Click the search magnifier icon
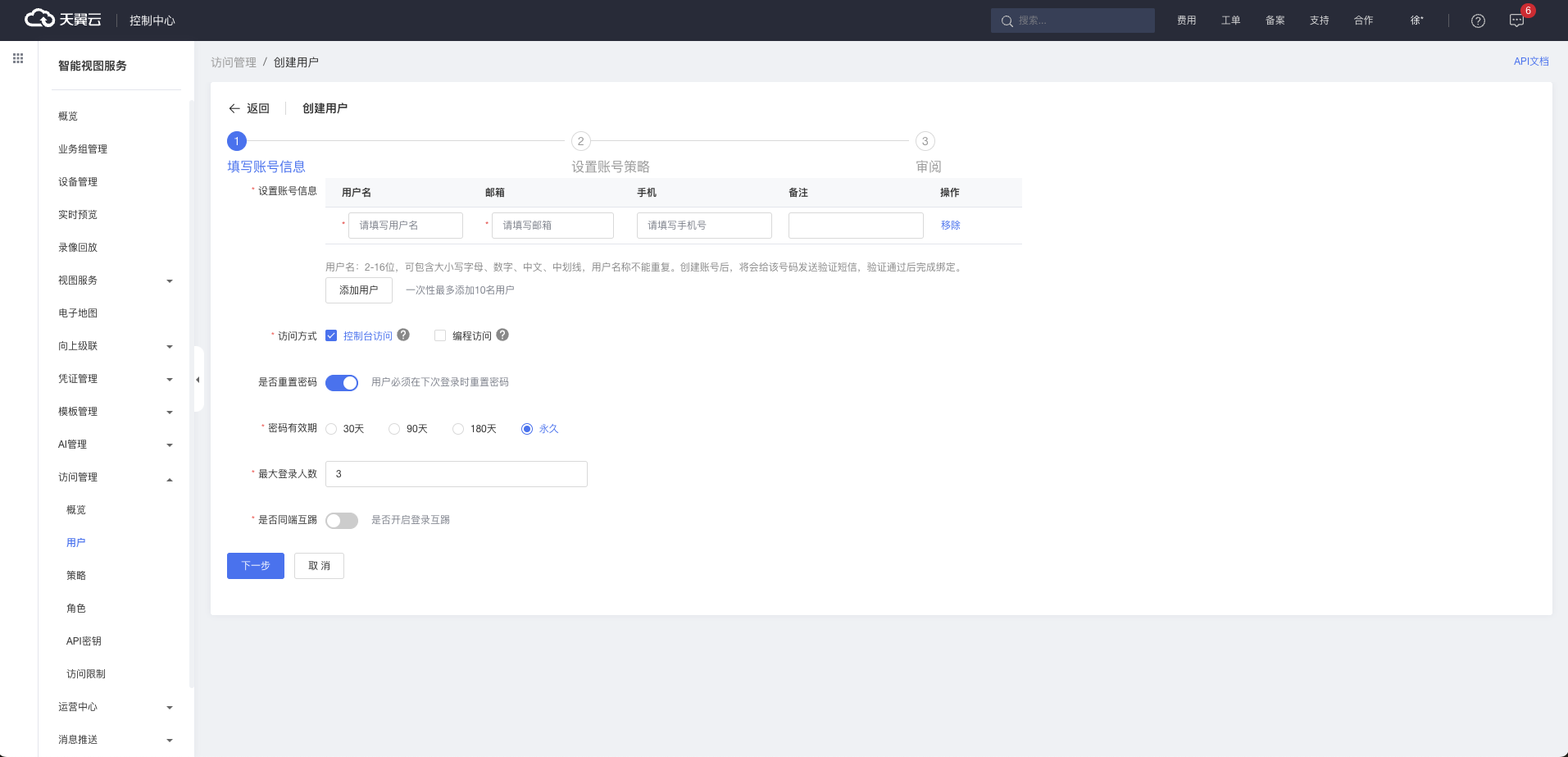 pyautogui.click(x=1007, y=21)
